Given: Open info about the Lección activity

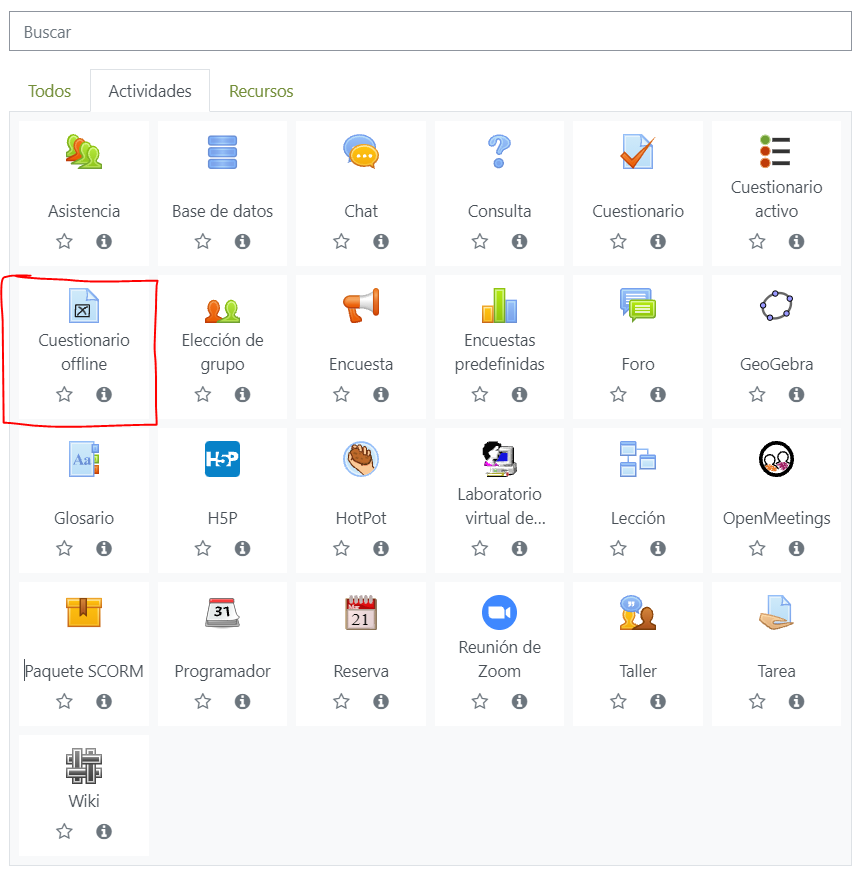Looking at the screenshot, I should point(658,548).
